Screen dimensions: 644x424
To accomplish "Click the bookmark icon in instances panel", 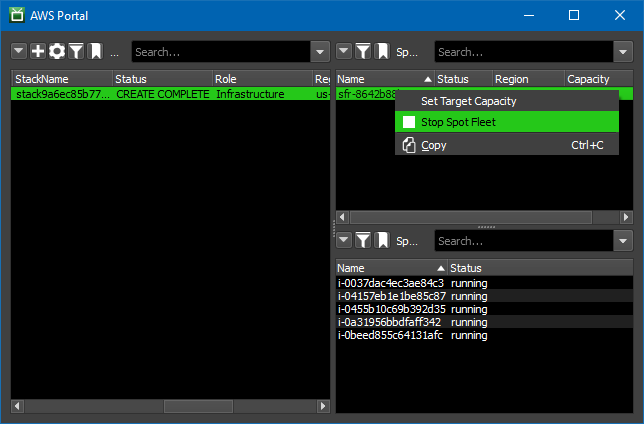I will pyautogui.click(x=382, y=240).
